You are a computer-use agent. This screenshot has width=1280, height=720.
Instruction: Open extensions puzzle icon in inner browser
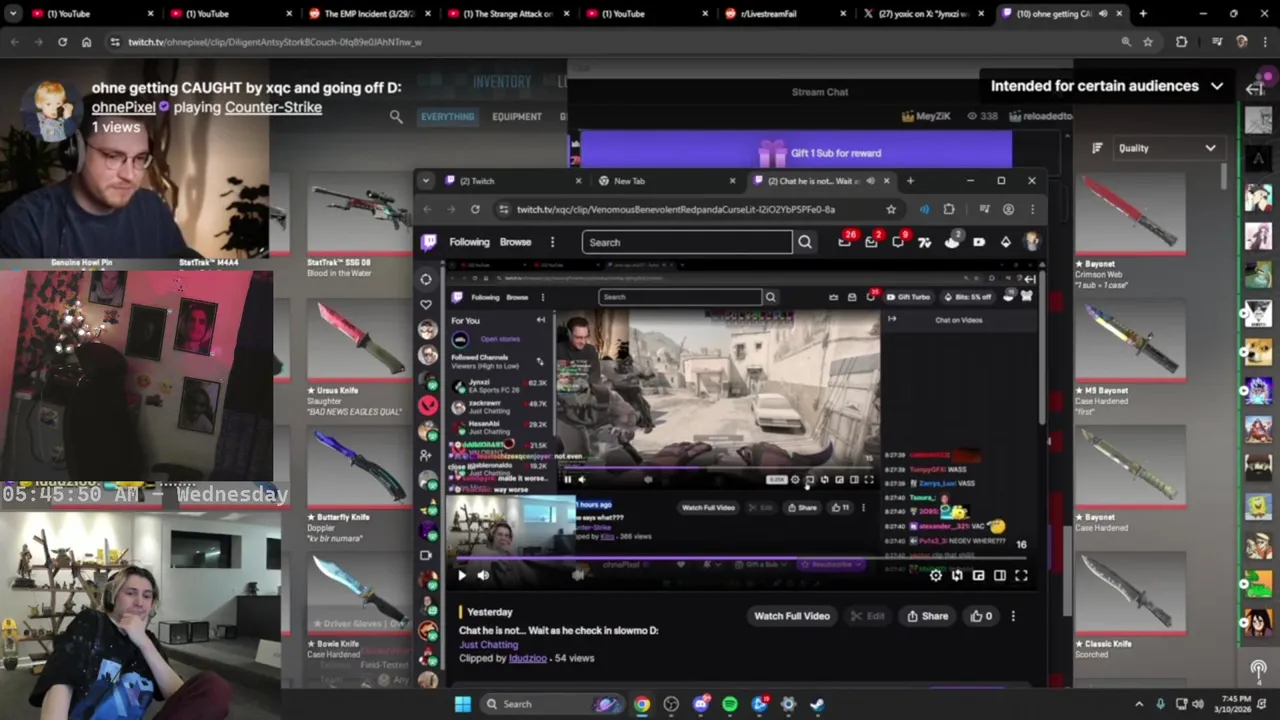point(949,209)
